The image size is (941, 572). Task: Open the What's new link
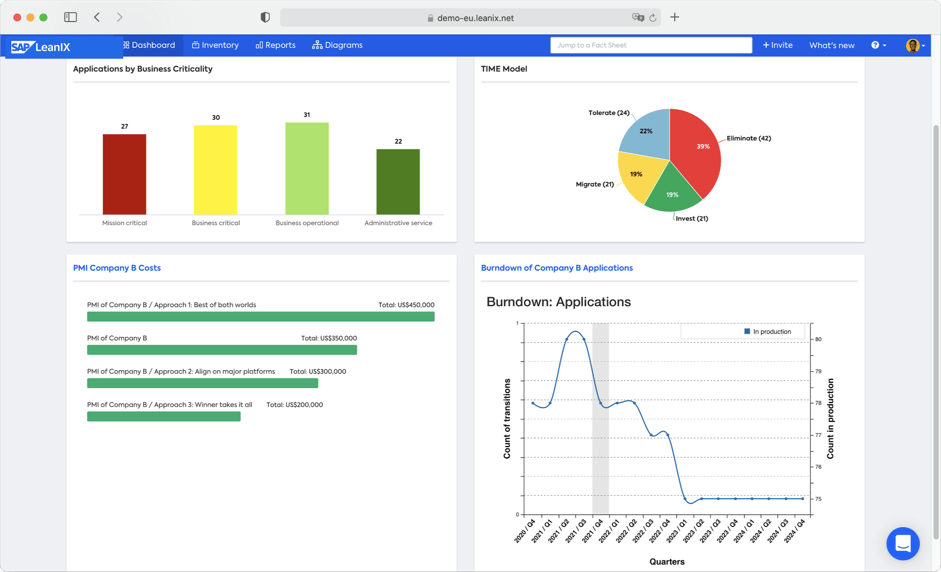pos(831,45)
